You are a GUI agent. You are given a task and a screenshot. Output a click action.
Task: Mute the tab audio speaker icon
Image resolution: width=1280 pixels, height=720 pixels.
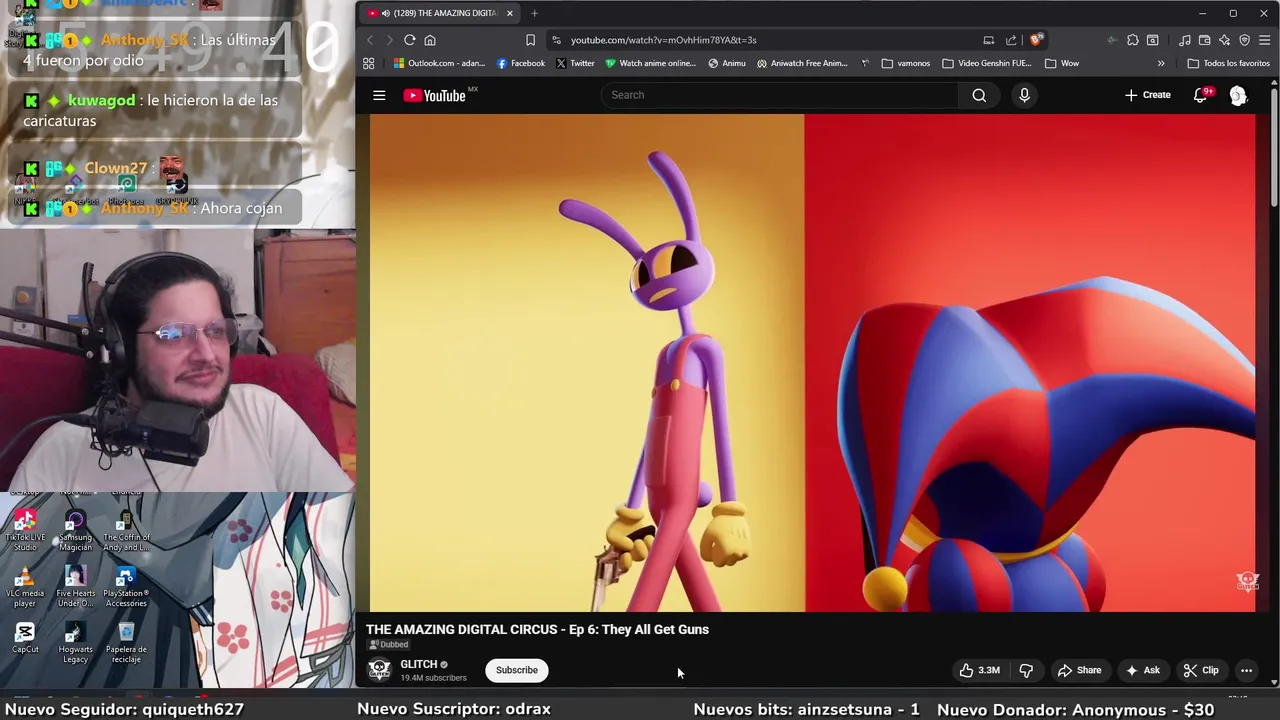(385, 13)
